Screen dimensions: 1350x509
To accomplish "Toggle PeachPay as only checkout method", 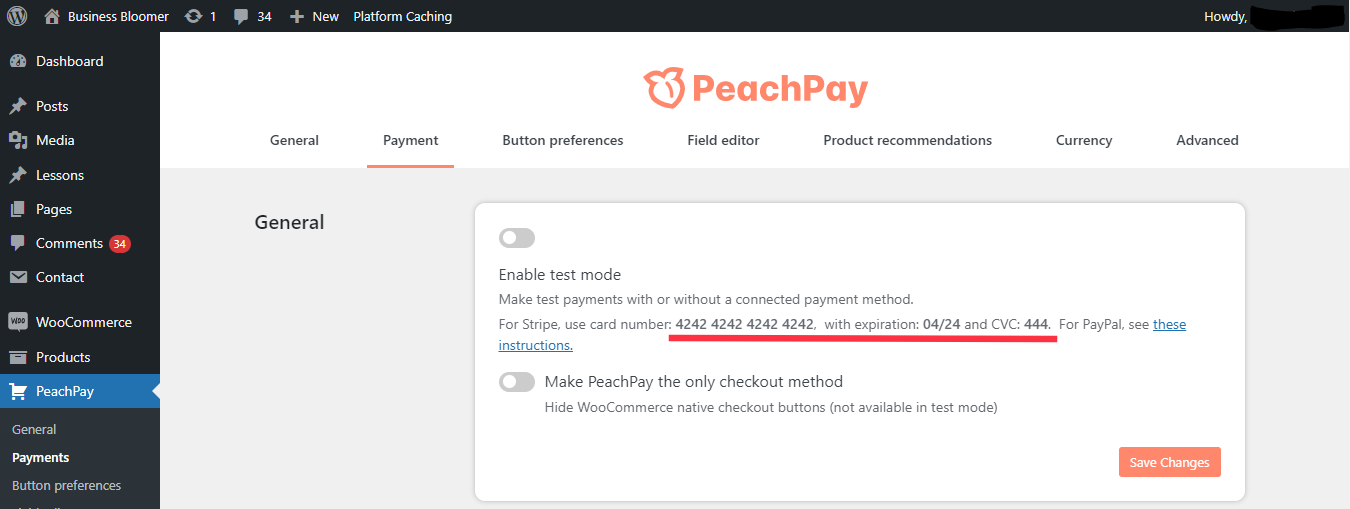I will [517, 382].
